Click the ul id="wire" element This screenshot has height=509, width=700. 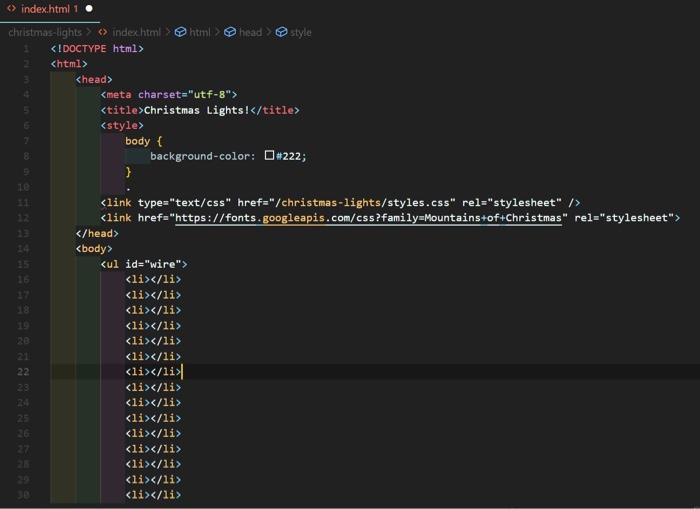point(144,264)
